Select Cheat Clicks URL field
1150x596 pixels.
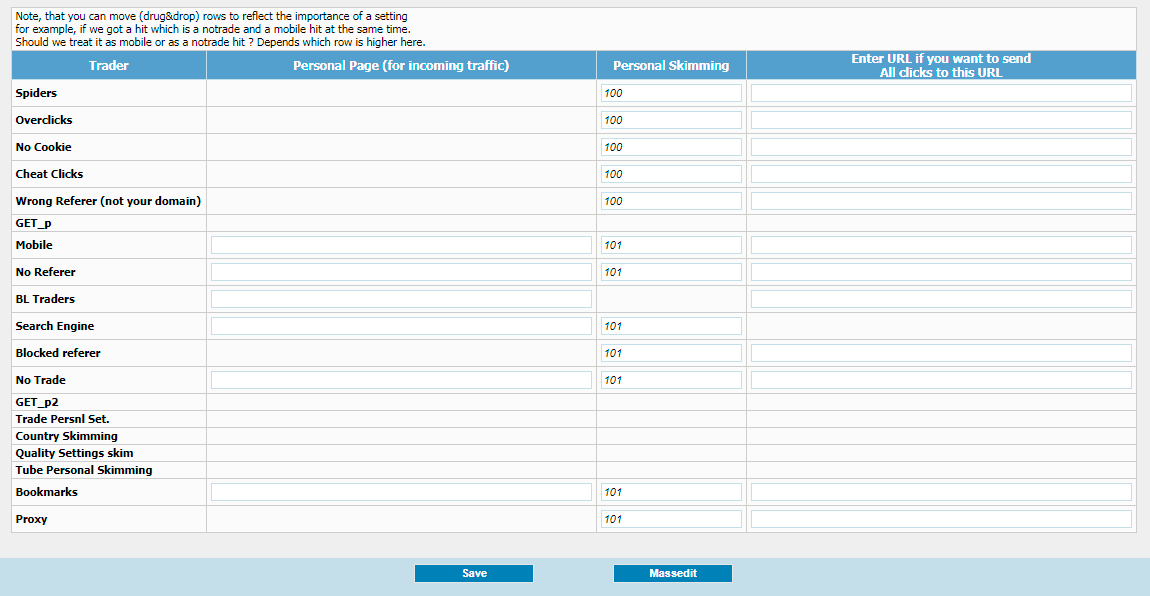(941, 174)
